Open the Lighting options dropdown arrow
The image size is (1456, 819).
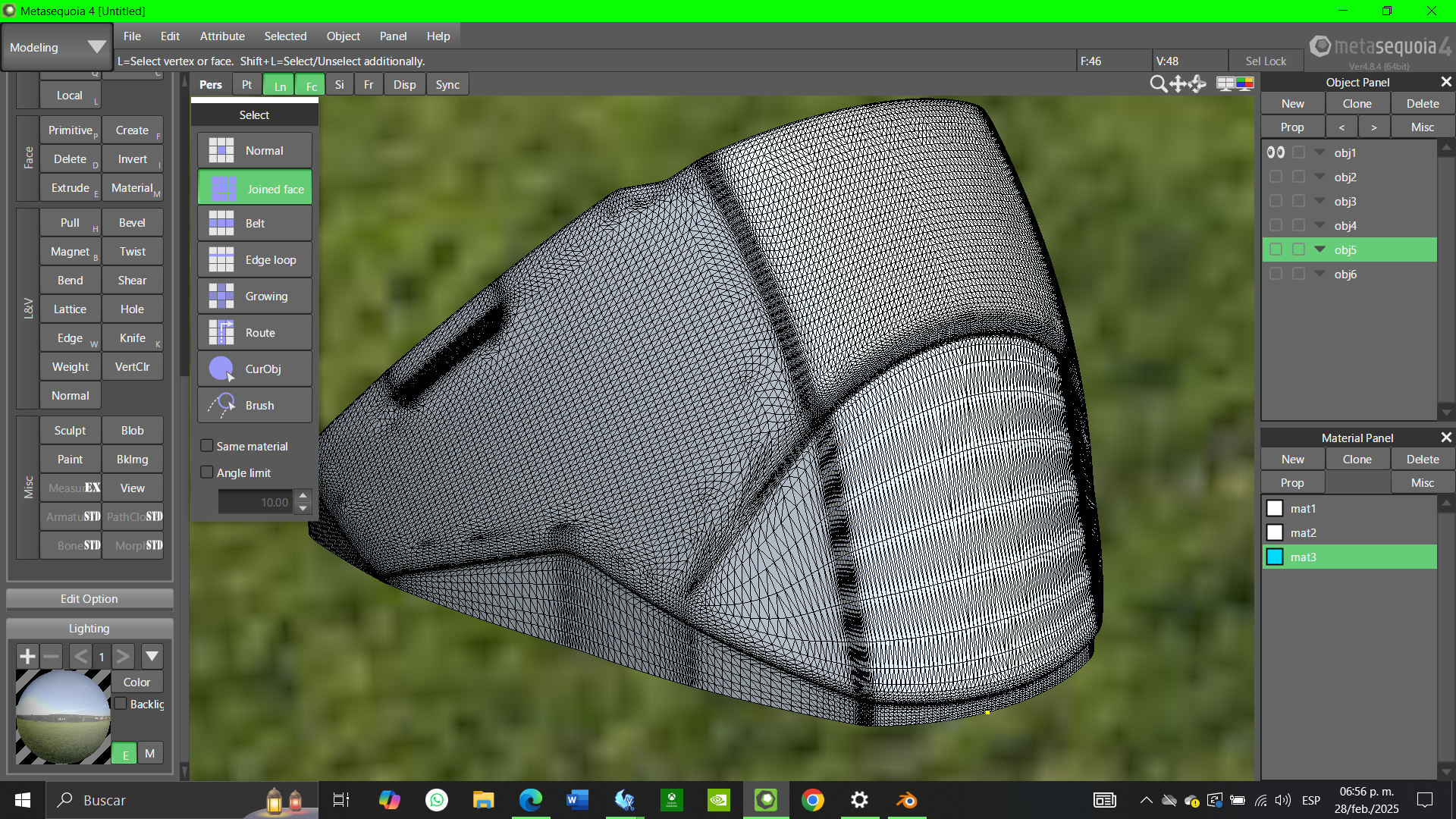tap(152, 656)
